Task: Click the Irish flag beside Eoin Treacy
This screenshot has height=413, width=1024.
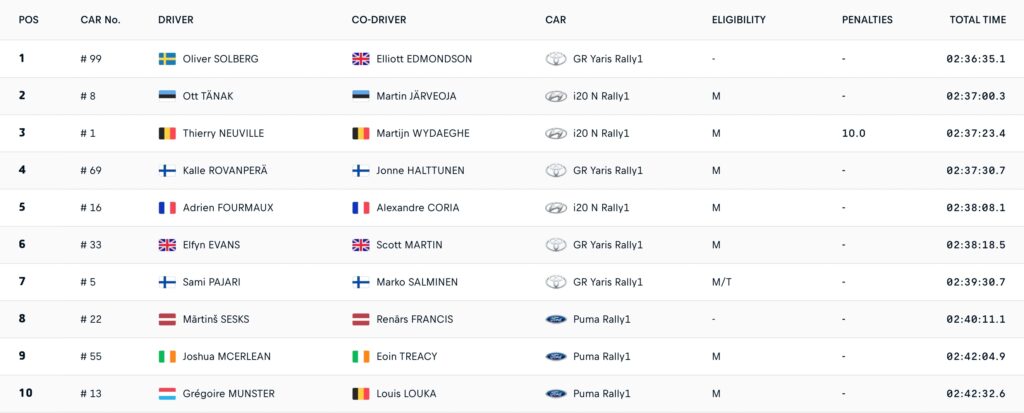Action: coord(360,357)
